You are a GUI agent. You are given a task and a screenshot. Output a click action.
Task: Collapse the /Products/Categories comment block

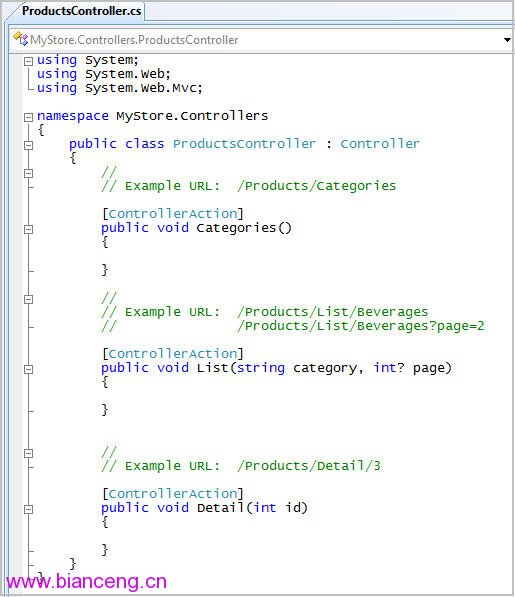click(28, 173)
